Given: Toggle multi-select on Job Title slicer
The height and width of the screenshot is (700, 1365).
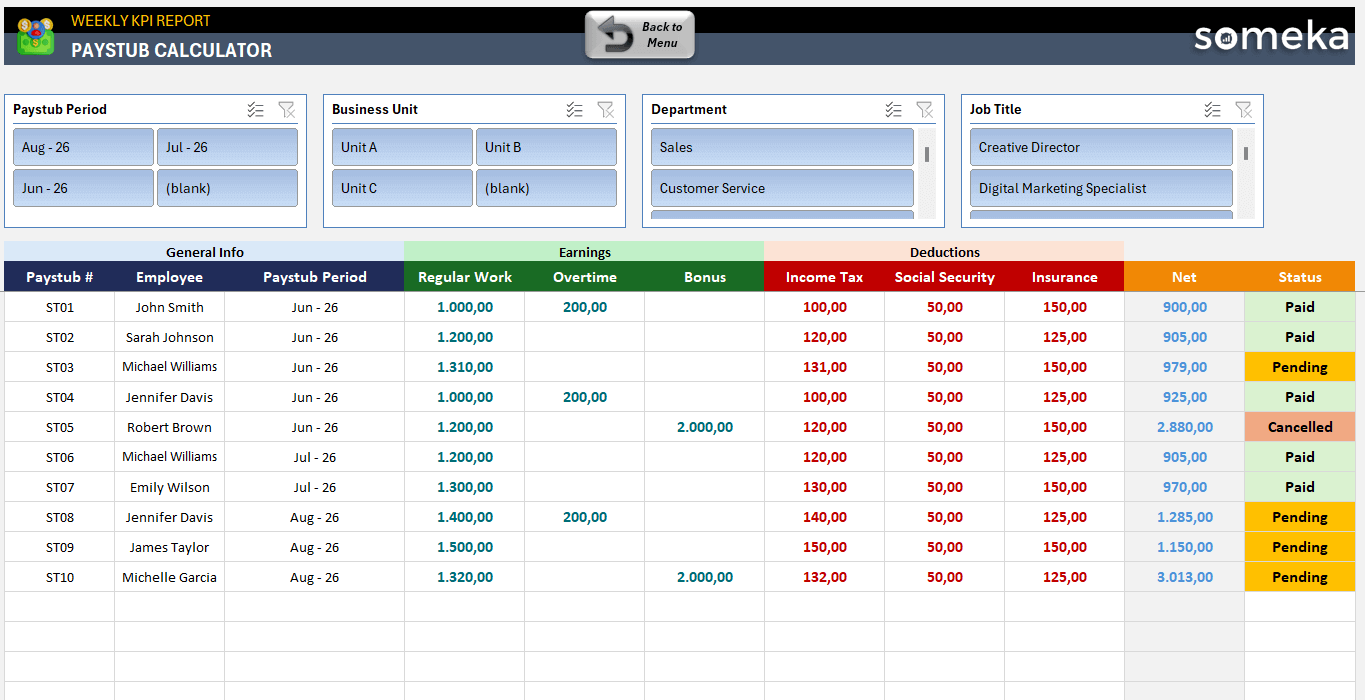Looking at the screenshot, I should pyautogui.click(x=1213, y=110).
